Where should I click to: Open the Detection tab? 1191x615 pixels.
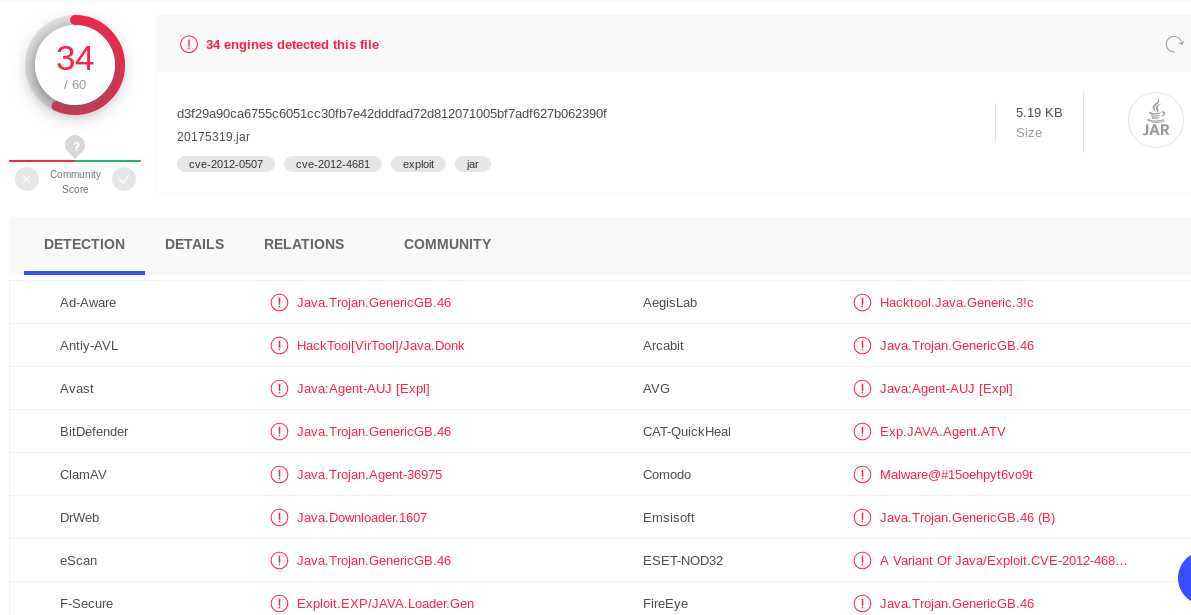click(x=84, y=244)
